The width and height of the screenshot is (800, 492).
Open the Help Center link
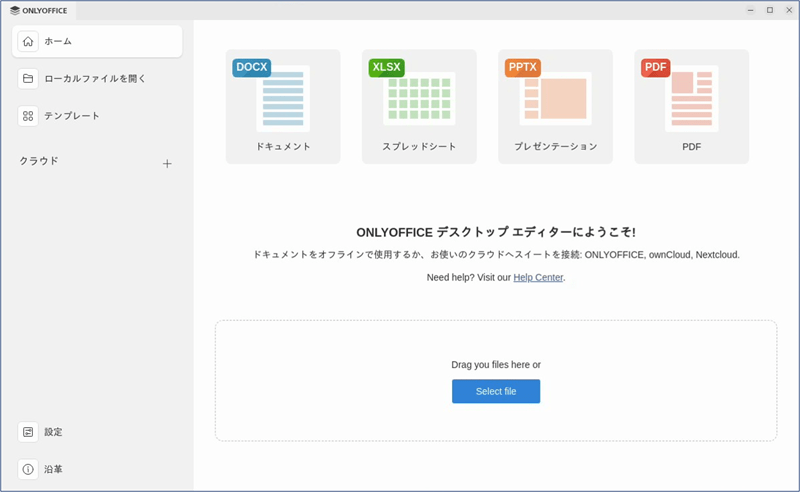click(538, 277)
